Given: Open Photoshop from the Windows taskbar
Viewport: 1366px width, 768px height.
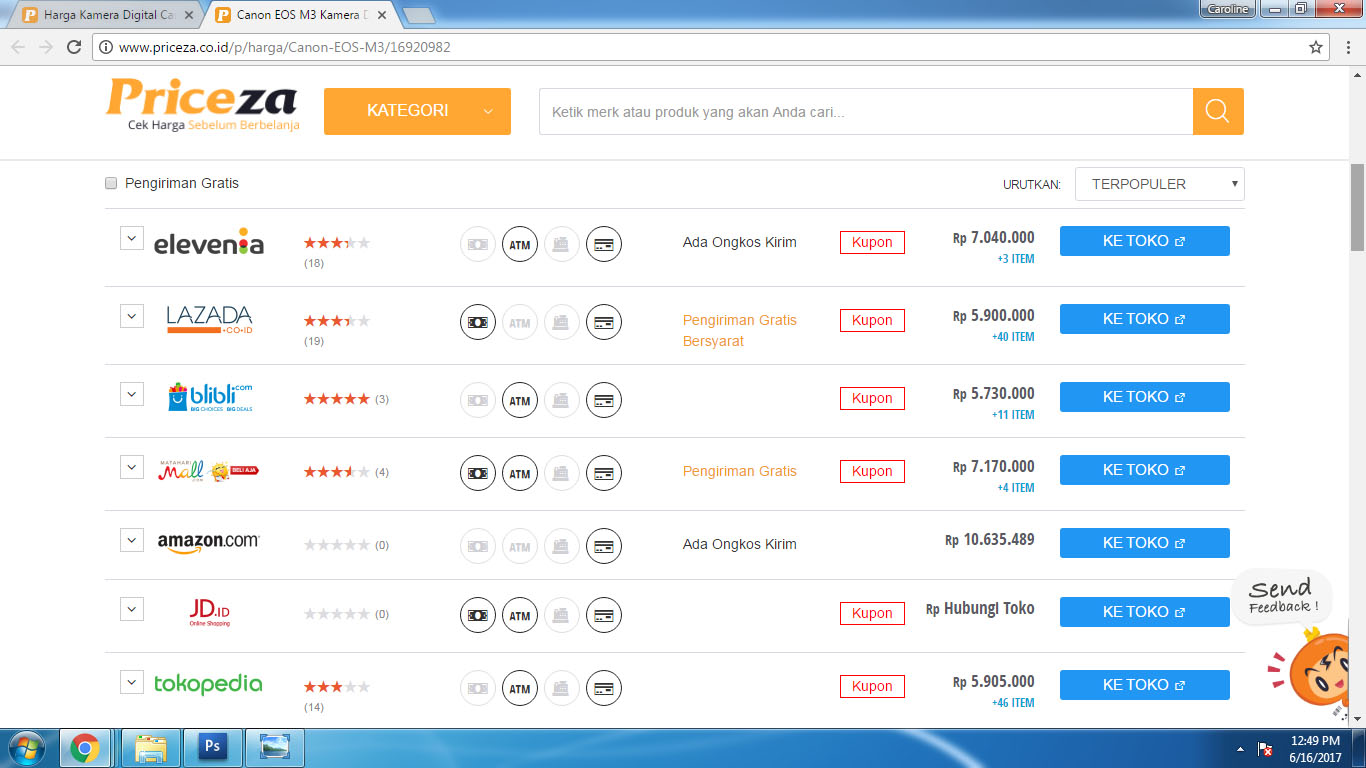Looking at the screenshot, I should [212, 747].
